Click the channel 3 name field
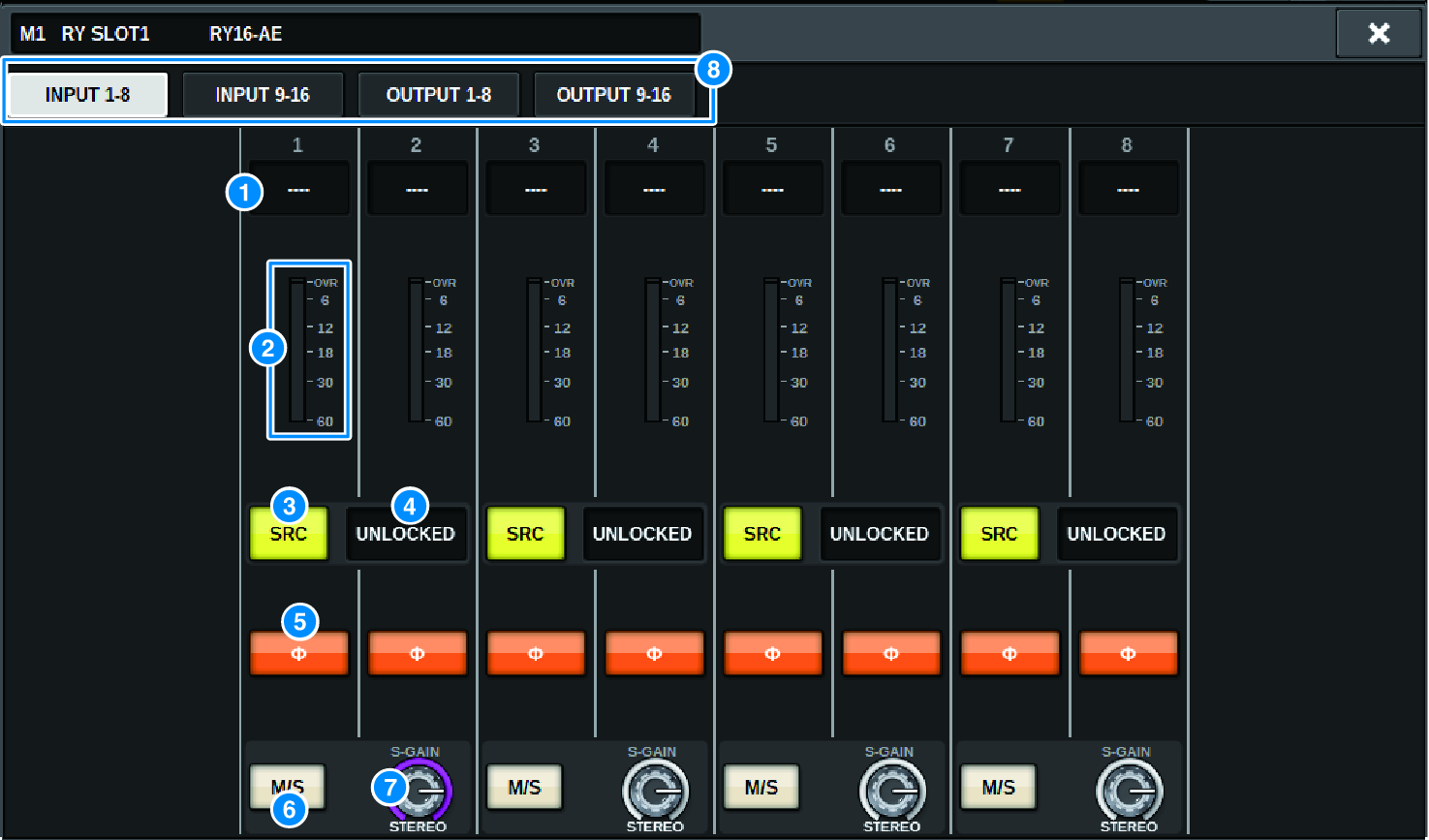 click(536, 189)
